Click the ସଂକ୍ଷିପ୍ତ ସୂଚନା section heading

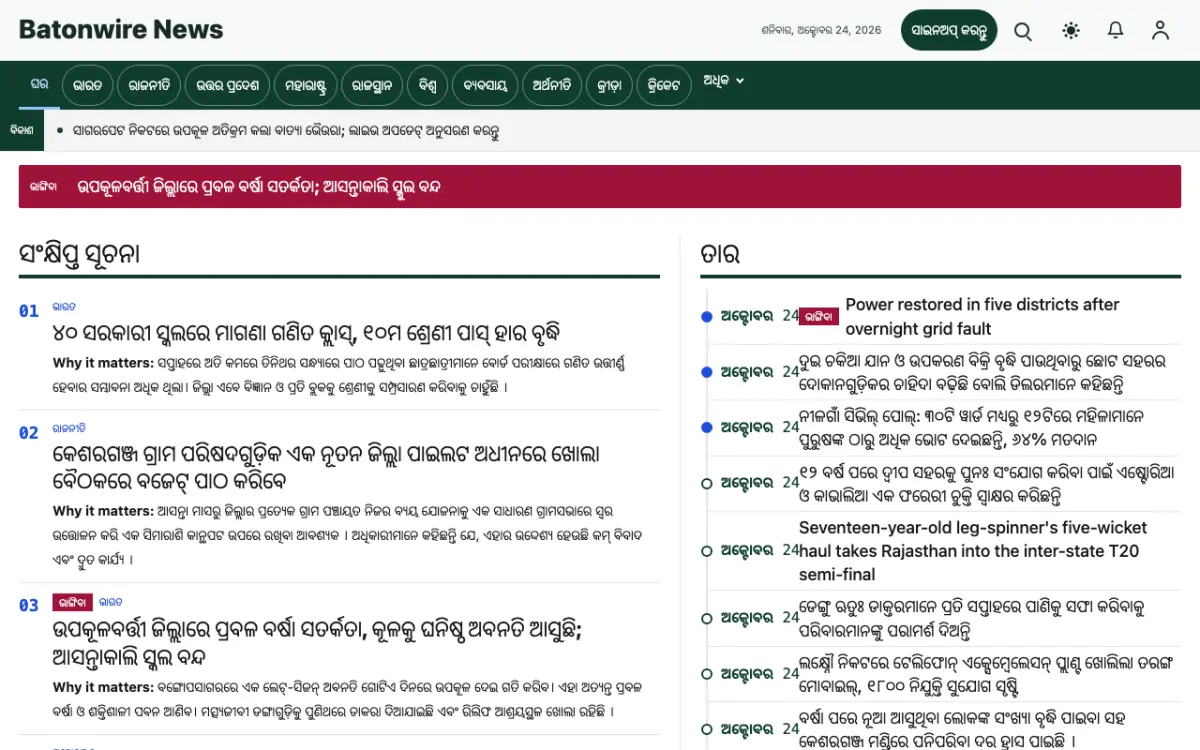click(x=79, y=254)
